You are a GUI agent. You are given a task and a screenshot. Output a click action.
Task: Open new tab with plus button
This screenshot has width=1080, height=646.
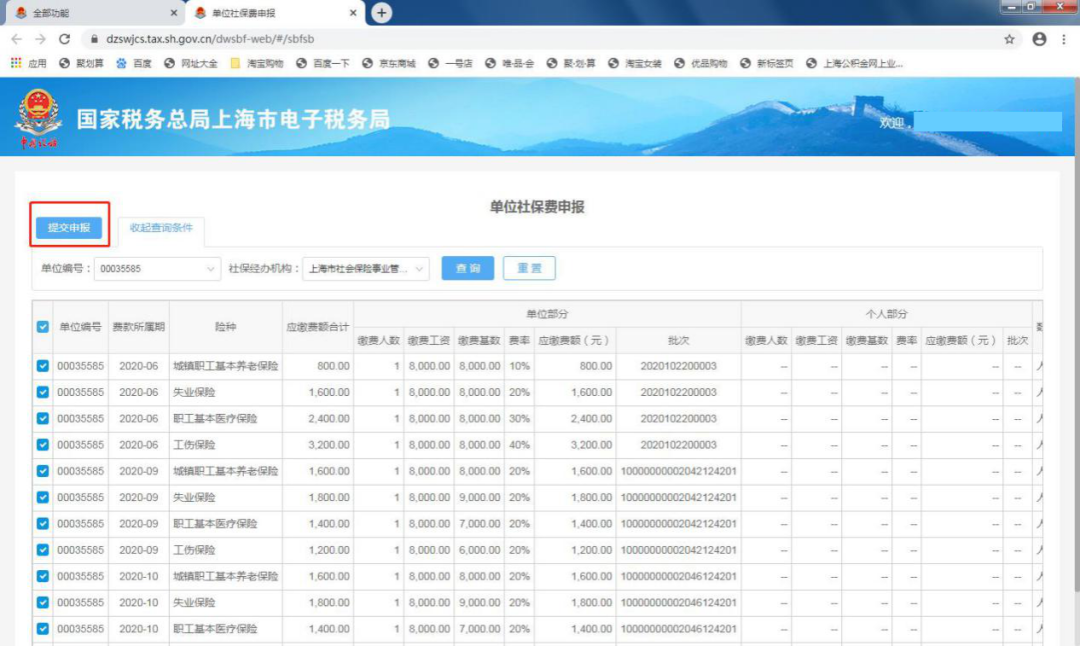382,12
